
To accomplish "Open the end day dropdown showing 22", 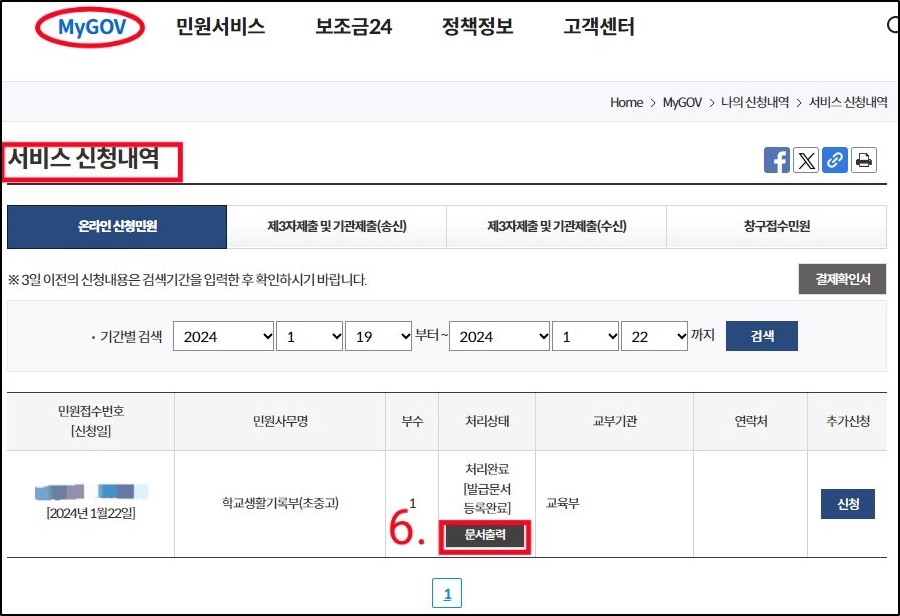I will click(655, 336).
